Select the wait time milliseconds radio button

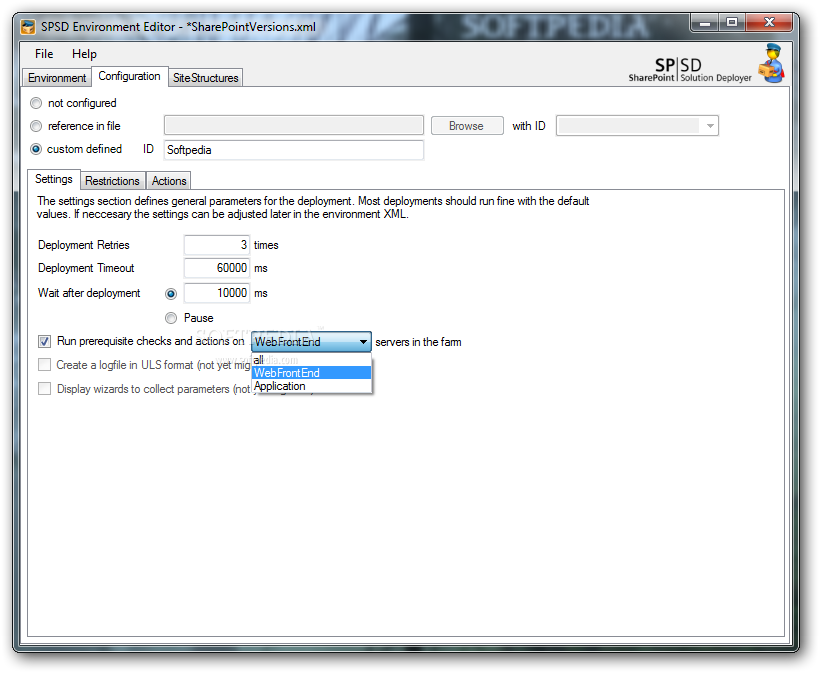[171, 294]
